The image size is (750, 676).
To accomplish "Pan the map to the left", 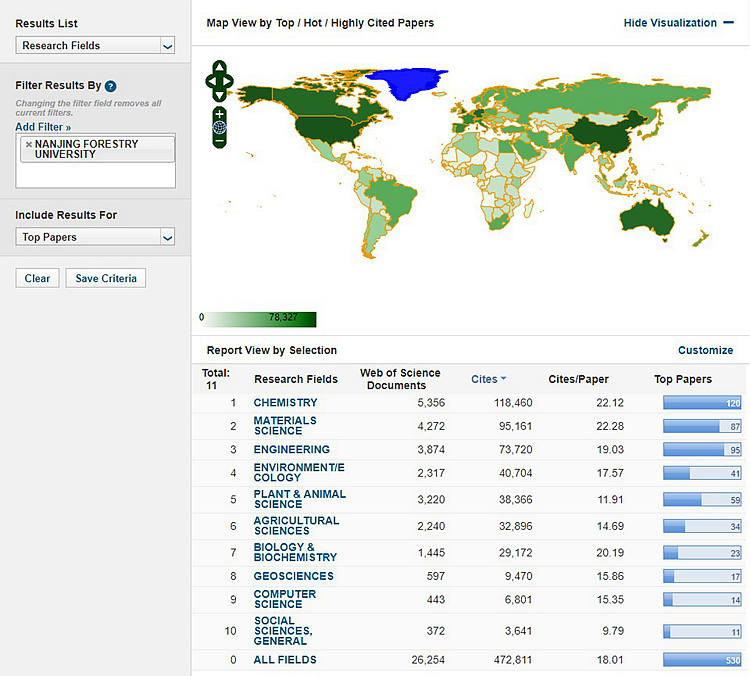I will click(x=210, y=81).
